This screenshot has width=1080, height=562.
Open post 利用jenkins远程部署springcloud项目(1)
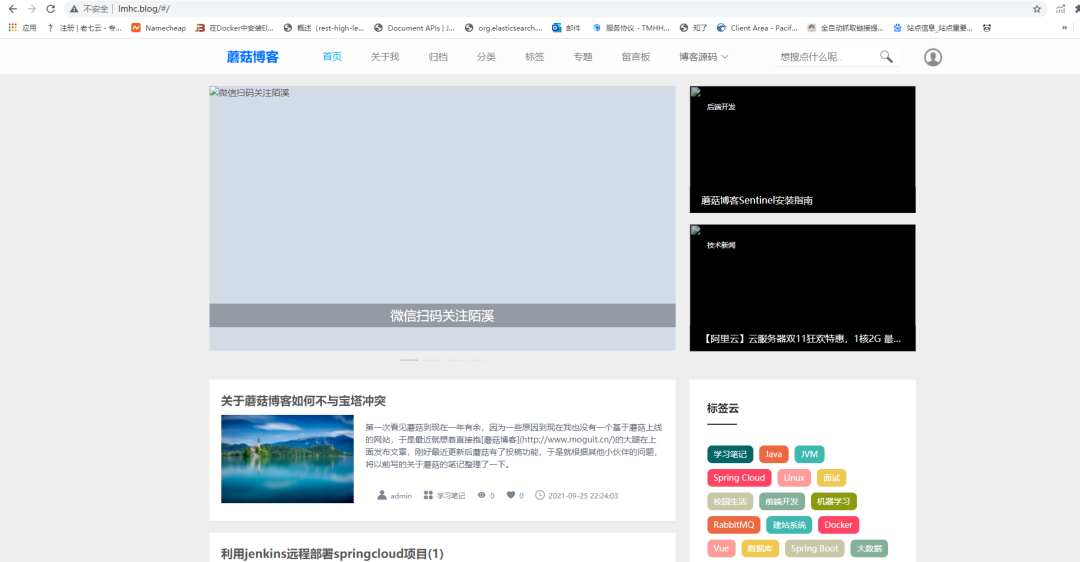pos(332,554)
